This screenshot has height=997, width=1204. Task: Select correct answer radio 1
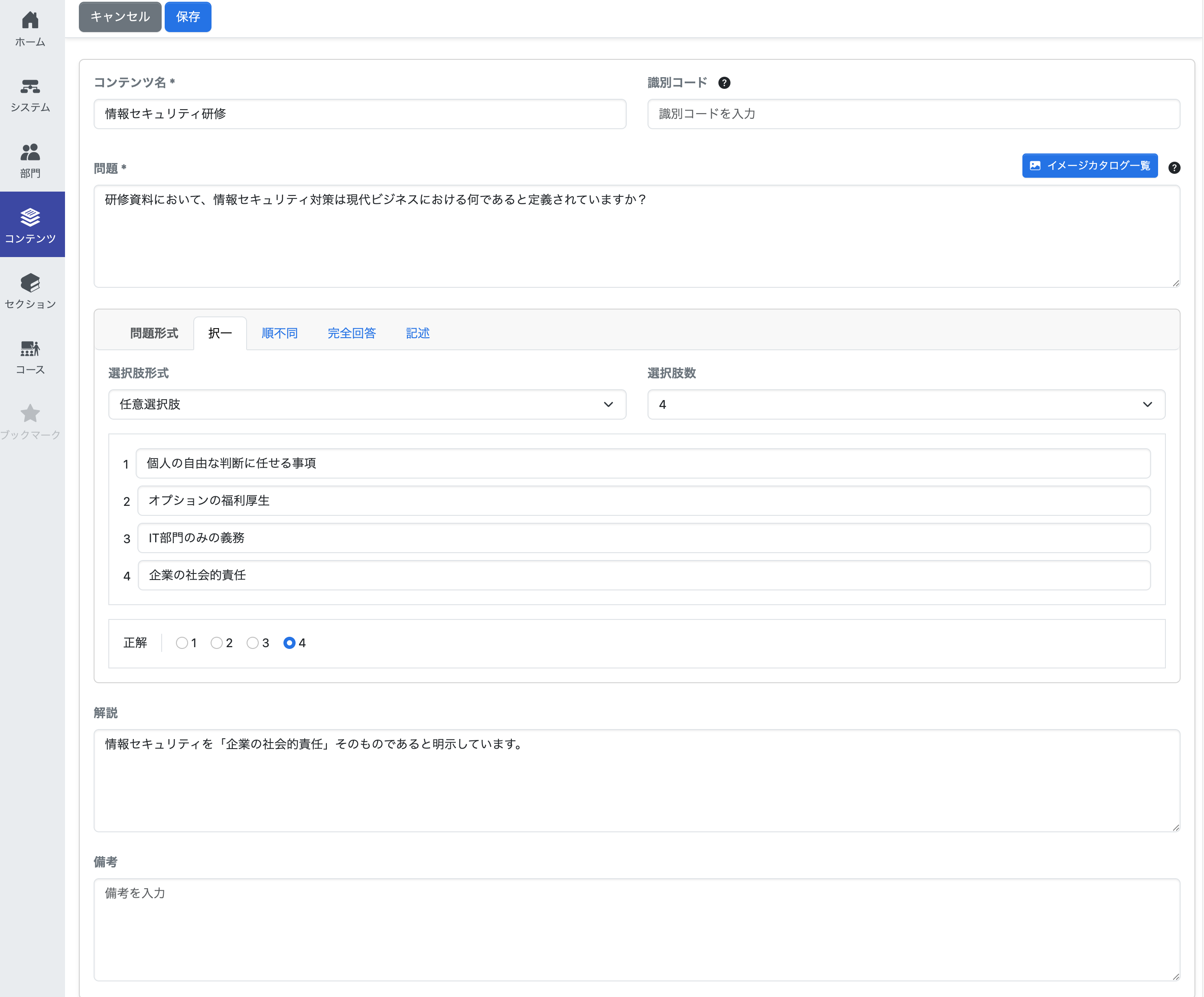(182, 643)
